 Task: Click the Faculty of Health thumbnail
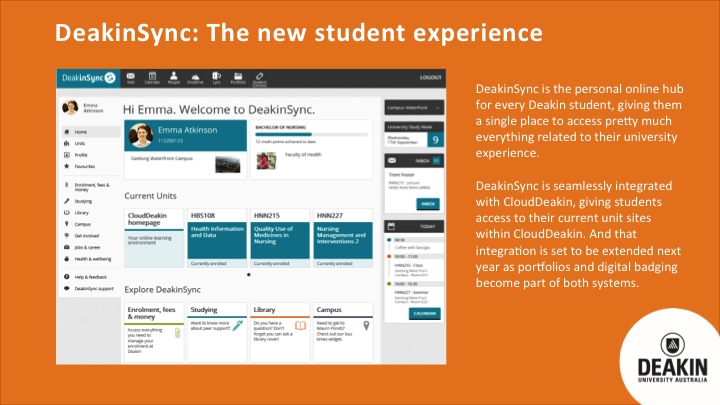click(266, 161)
